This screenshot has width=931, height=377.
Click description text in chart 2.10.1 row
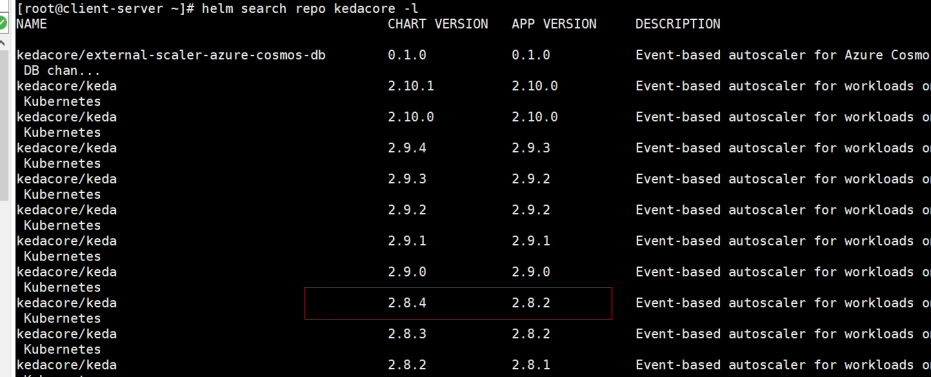click(783, 86)
